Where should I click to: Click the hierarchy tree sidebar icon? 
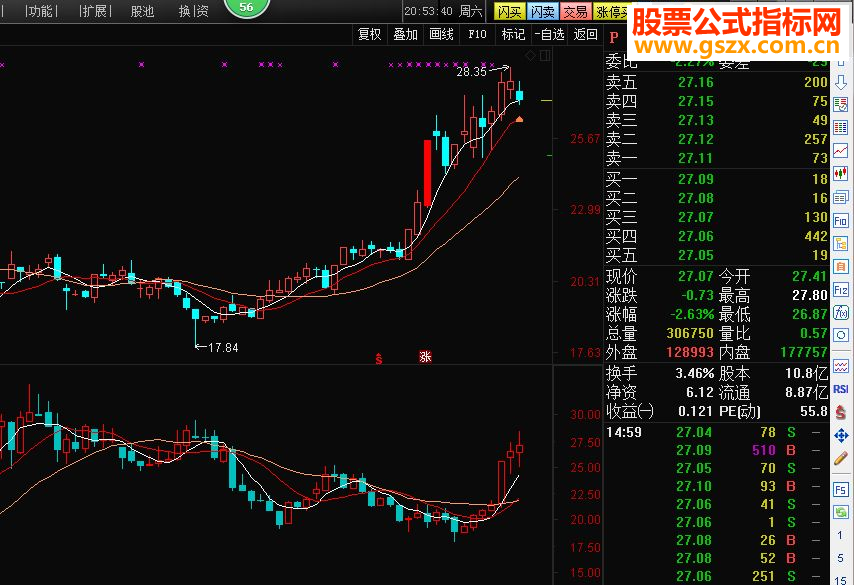click(x=841, y=243)
